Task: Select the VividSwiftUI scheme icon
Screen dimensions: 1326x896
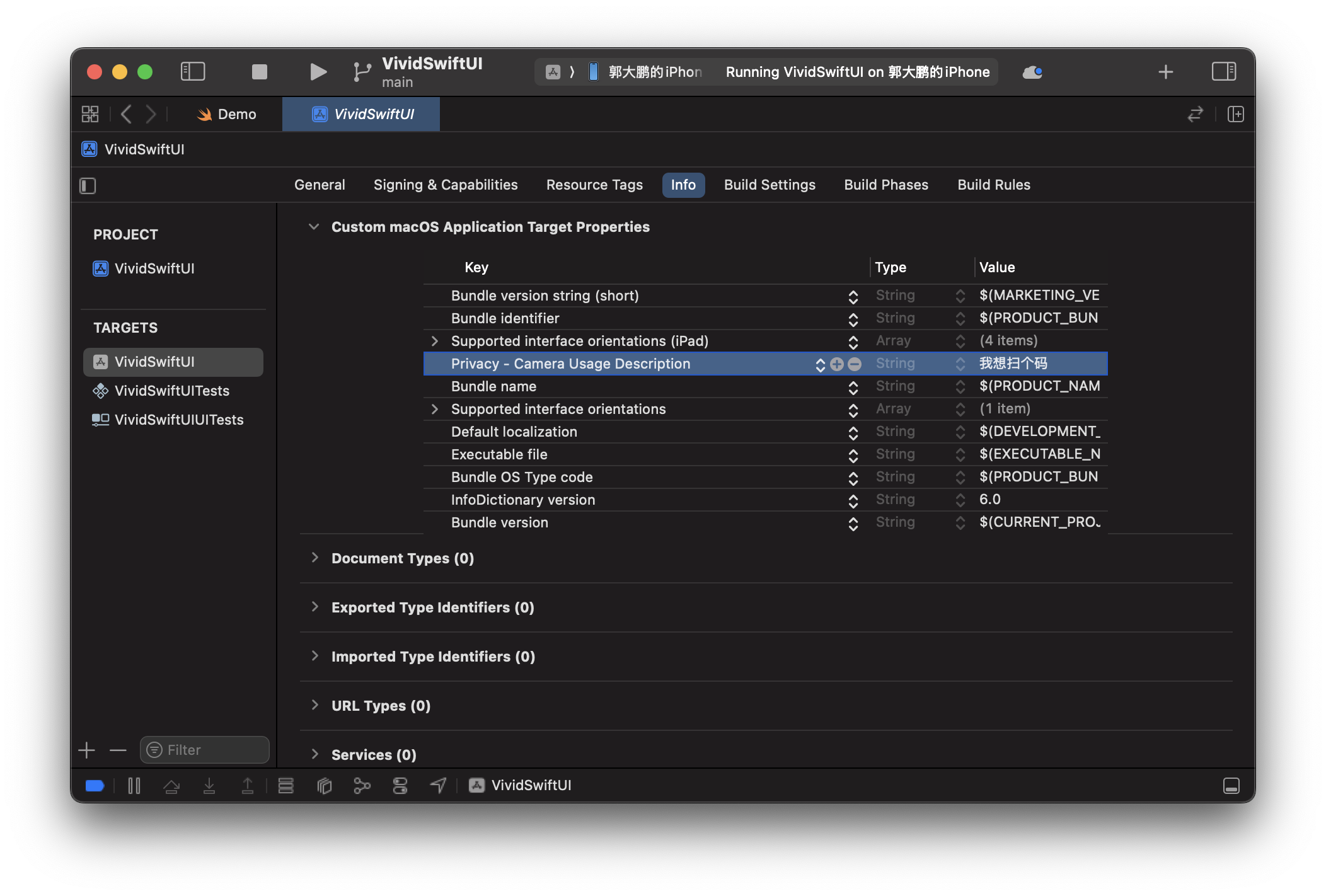Action: click(x=553, y=72)
